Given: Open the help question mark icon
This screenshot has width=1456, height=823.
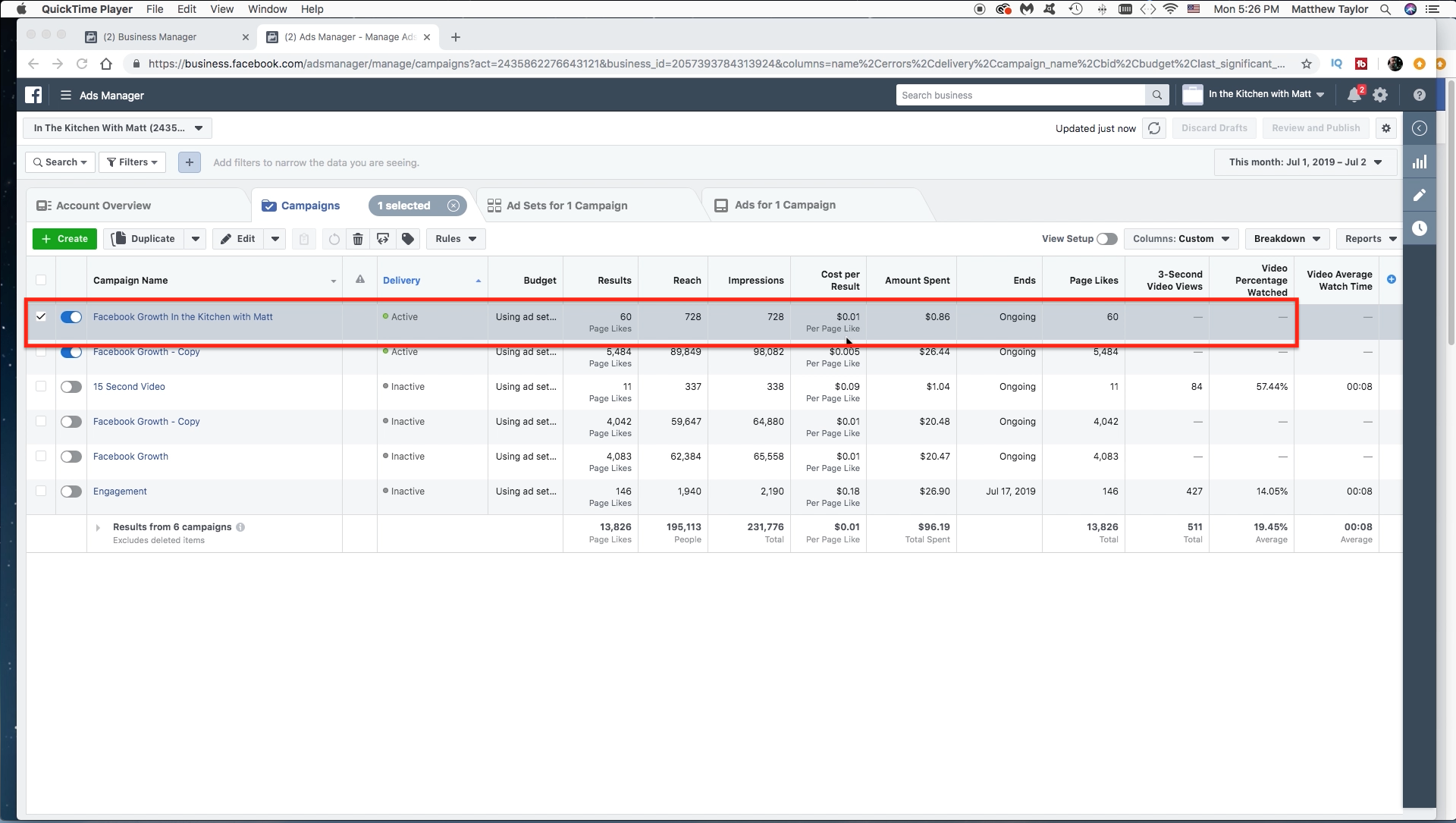Looking at the screenshot, I should coord(1420,95).
